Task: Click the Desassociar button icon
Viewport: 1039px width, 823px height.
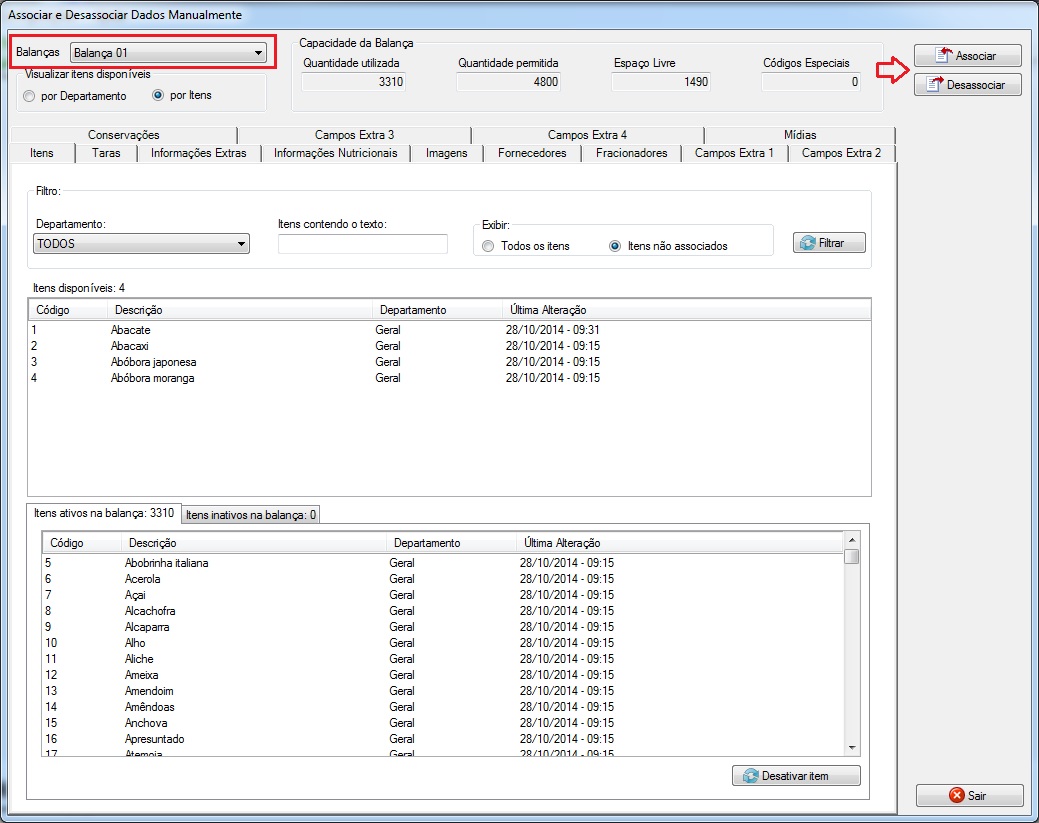Action: tap(935, 84)
